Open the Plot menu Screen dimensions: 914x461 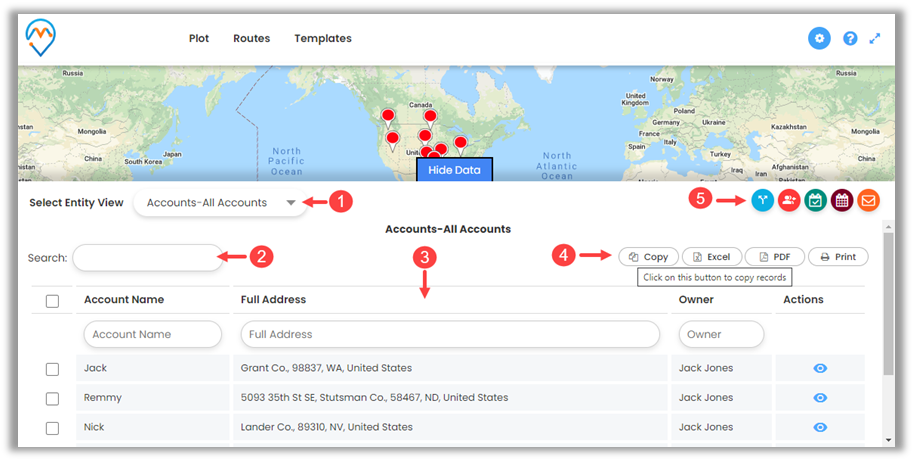pos(199,38)
